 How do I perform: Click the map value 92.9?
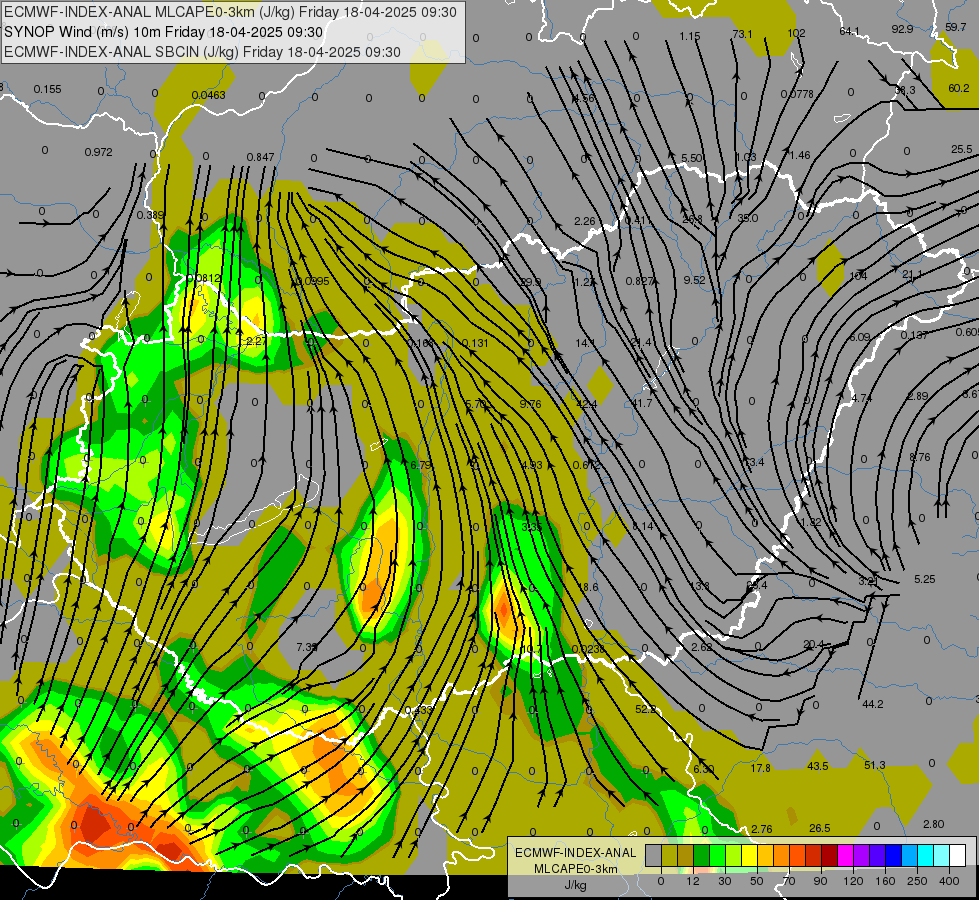point(902,29)
